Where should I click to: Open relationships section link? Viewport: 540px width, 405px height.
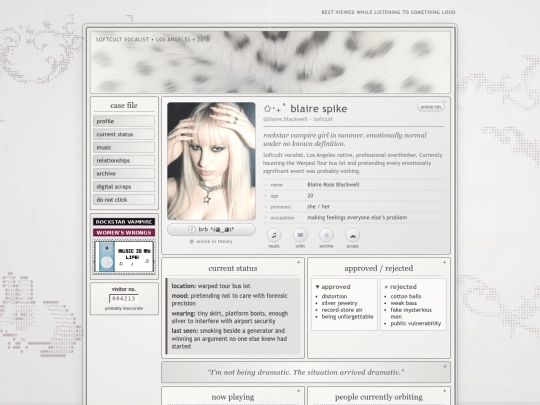(124, 160)
